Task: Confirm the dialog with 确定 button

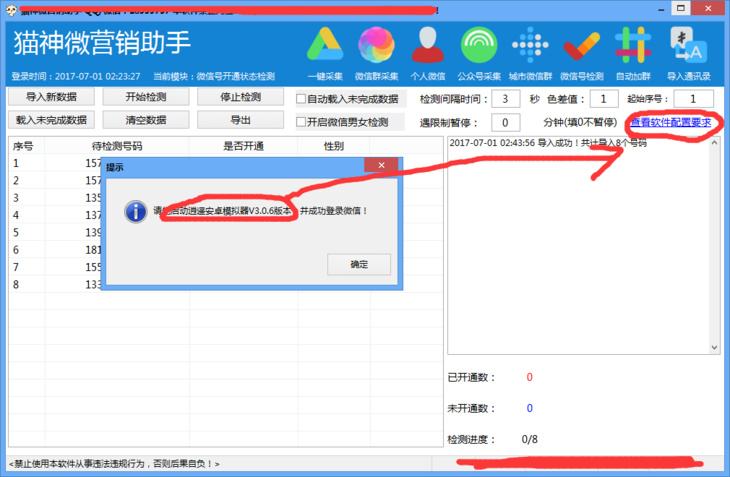Action: click(x=359, y=264)
